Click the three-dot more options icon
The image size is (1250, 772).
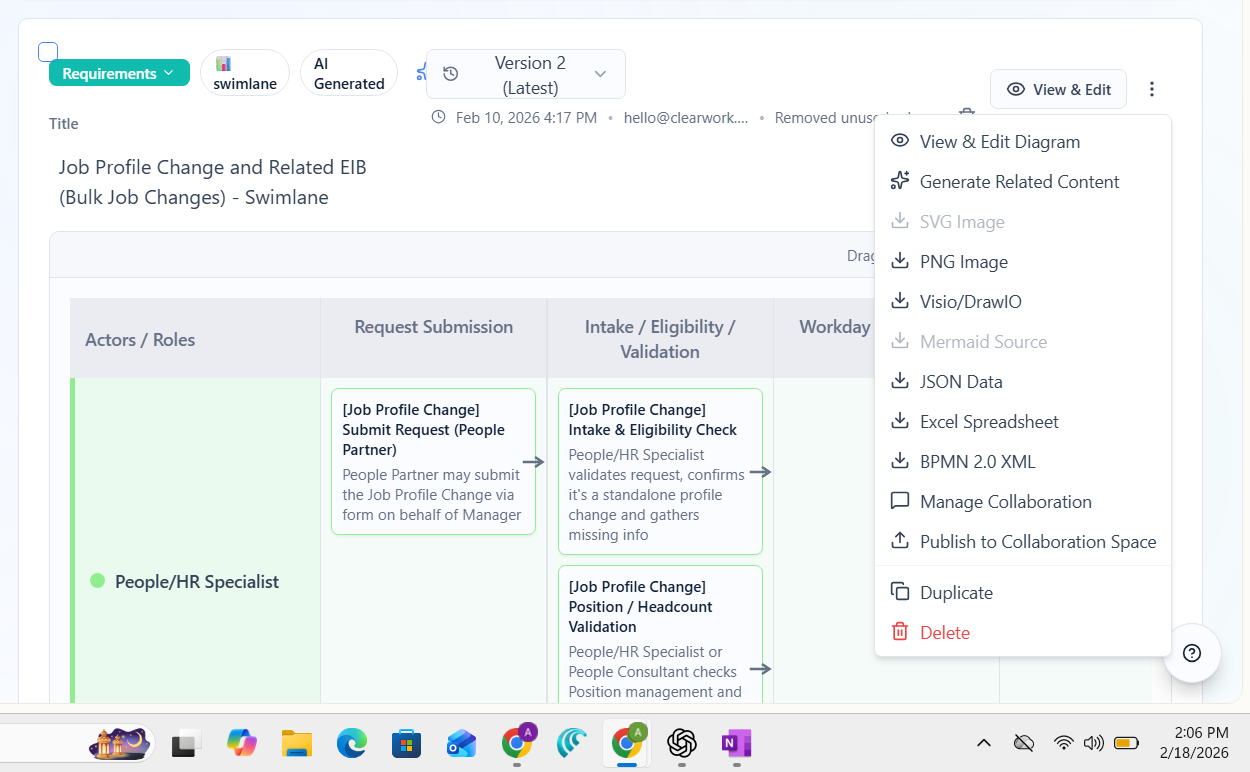(1152, 89)
